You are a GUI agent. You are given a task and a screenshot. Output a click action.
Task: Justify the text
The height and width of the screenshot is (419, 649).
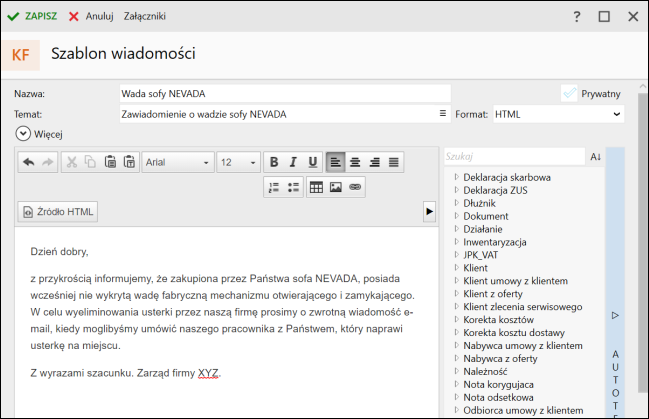394,162
